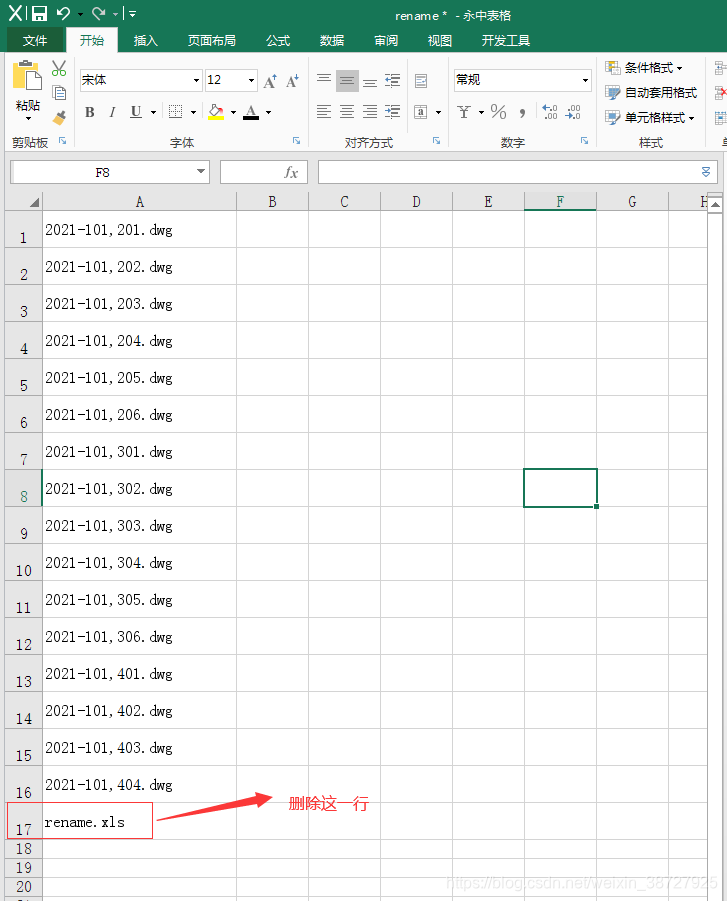Select column F header

[x=560, y=202]
